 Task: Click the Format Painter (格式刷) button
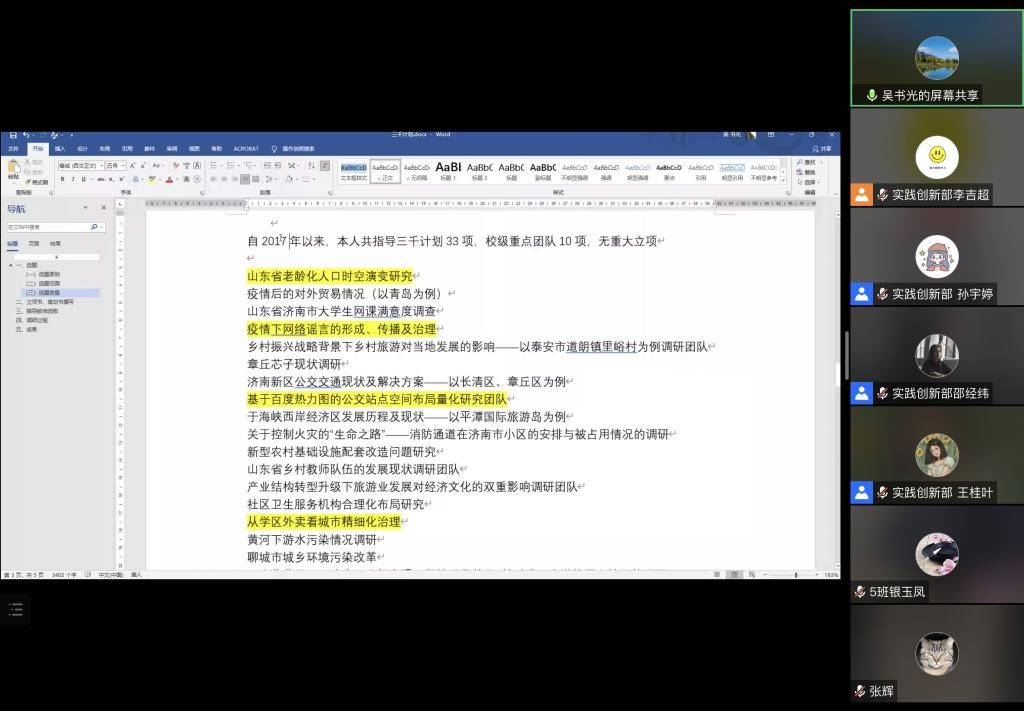pos(38,182)
